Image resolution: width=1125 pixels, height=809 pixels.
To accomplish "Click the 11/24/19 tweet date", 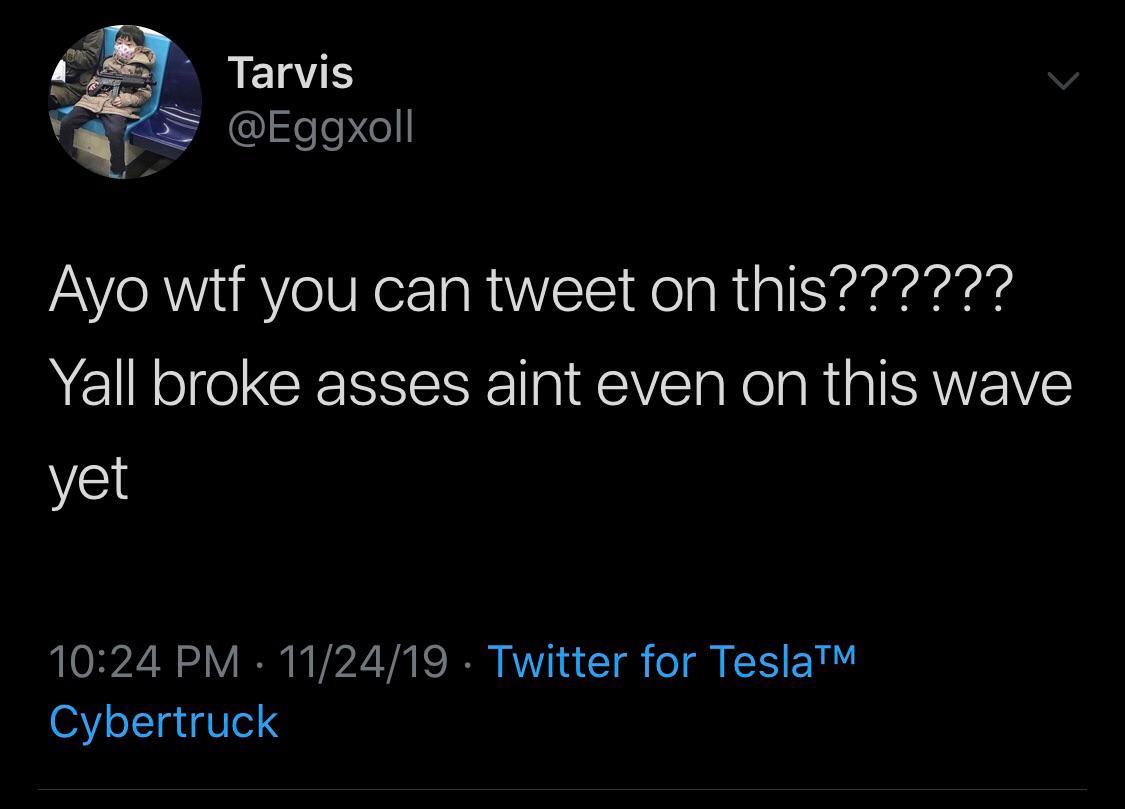I will coord(363,661).
